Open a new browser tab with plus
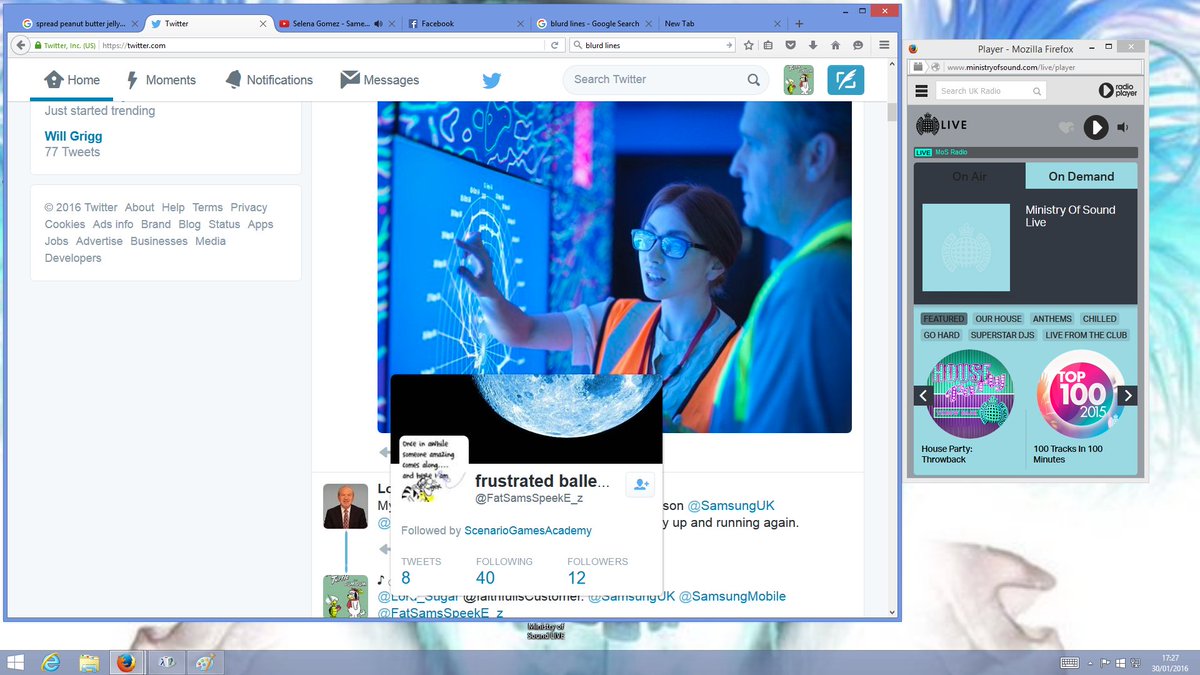 tap(799, 23)
